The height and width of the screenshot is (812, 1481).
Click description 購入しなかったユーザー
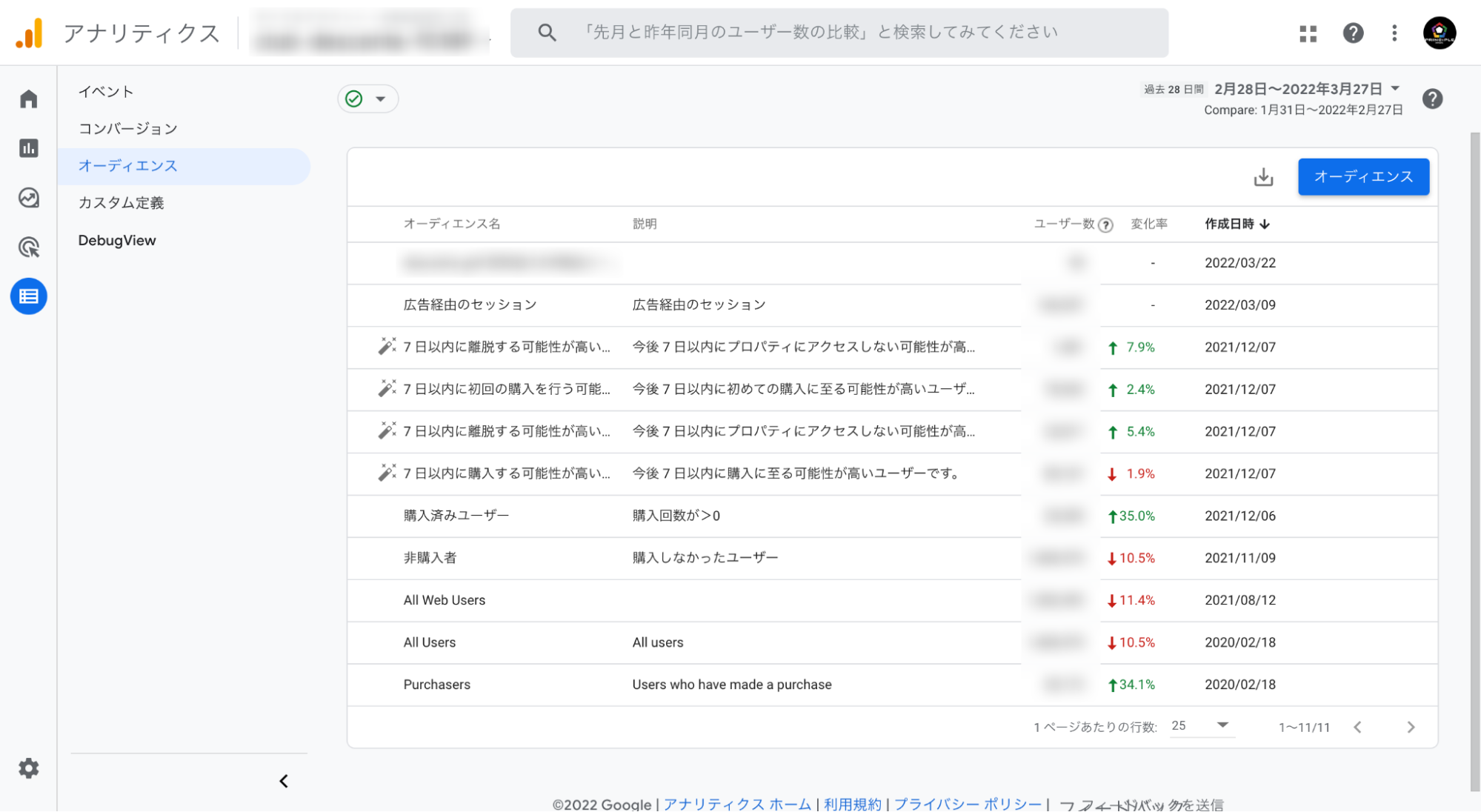(705, 559)
